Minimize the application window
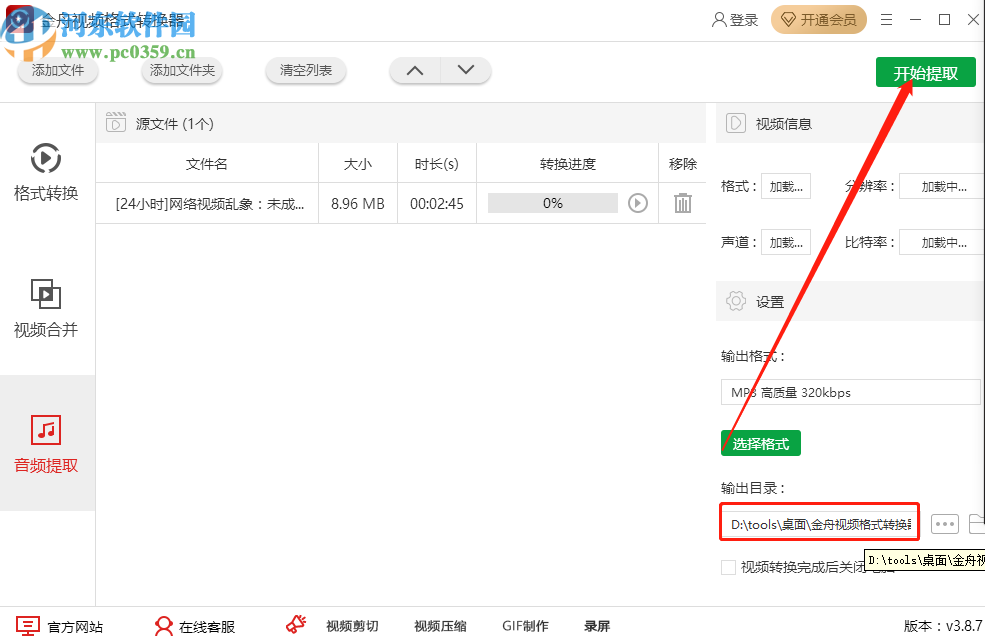Image resolution: width=985 pixels, height=639 pixels. click(x=915, y=19)
